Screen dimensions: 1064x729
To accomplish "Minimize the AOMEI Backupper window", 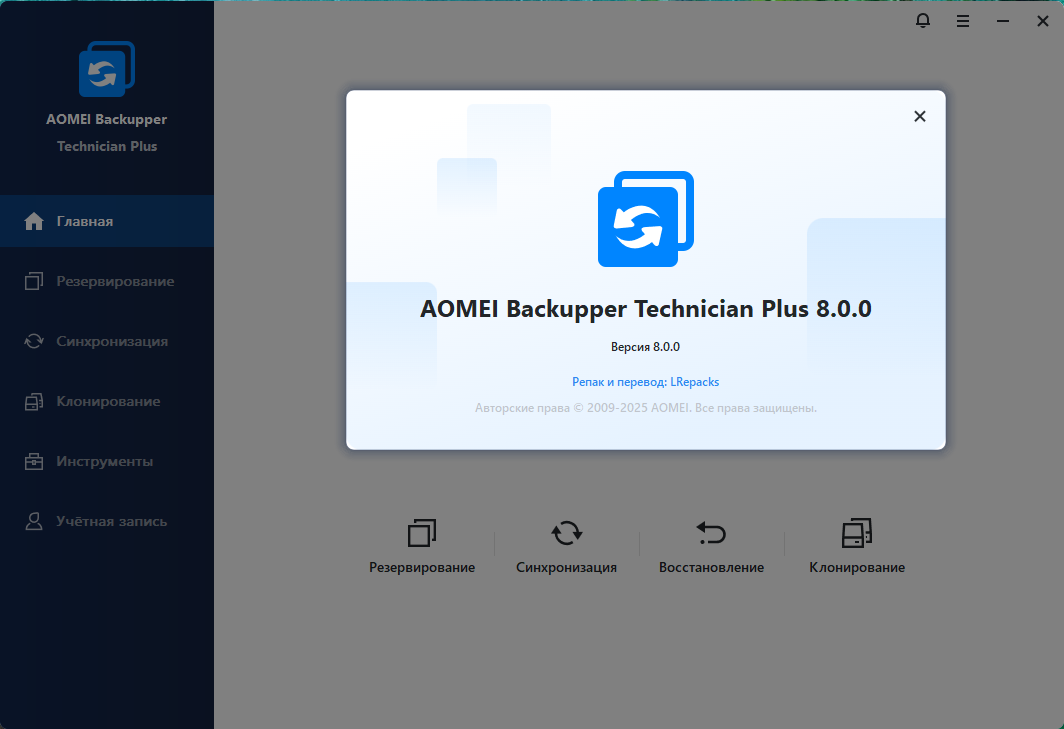I will pyautogui.click(x=1003, y=22).
